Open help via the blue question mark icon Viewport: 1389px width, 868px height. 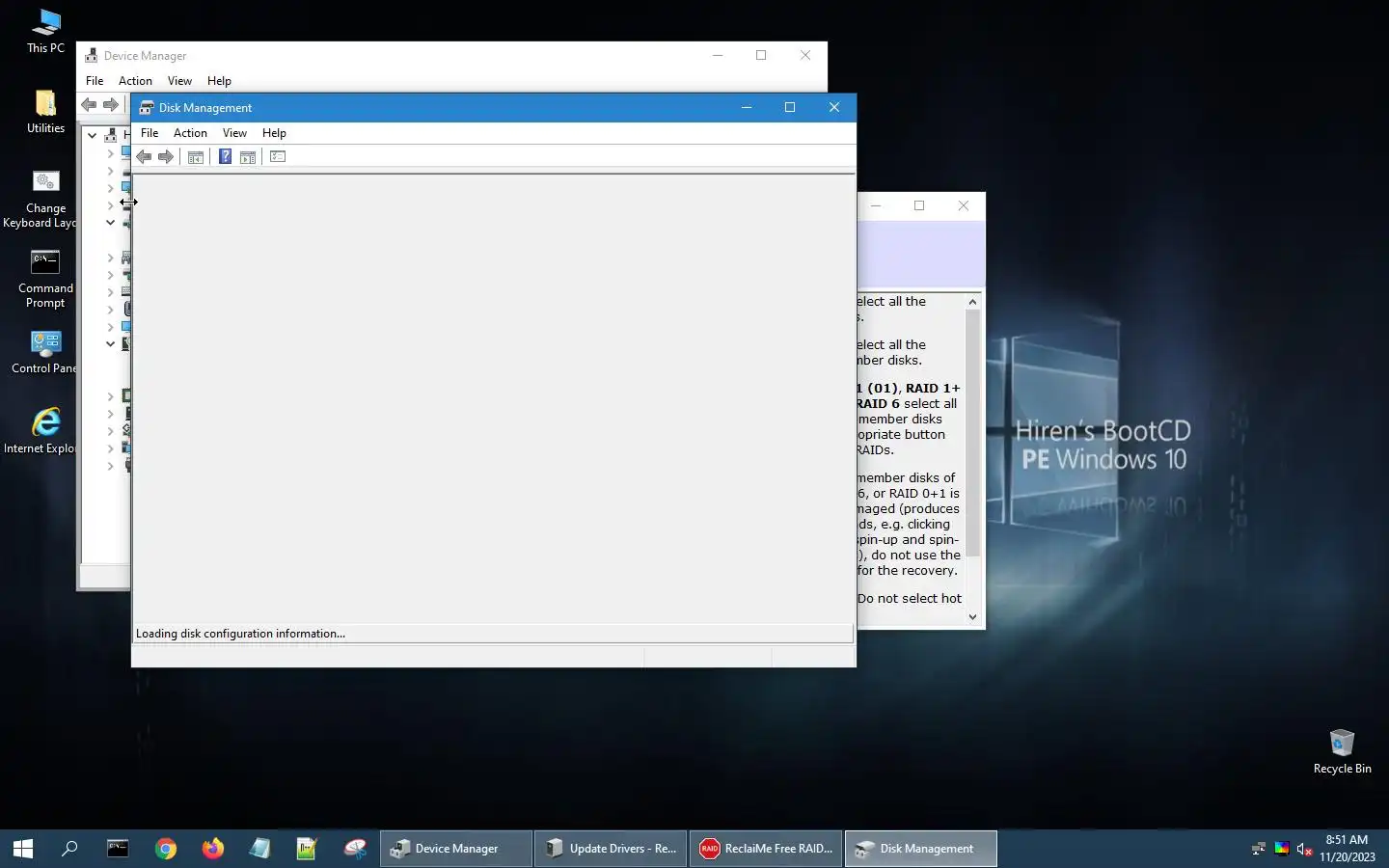[225, 157]
